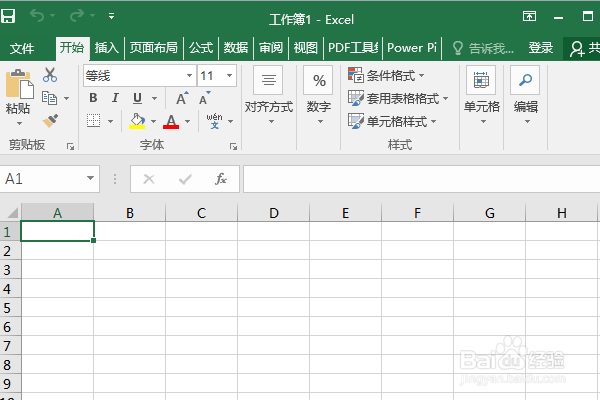The width and height of the screenshot is (600, 400).
Task: Click the wén phonetic guide icon
Action: 214,121
